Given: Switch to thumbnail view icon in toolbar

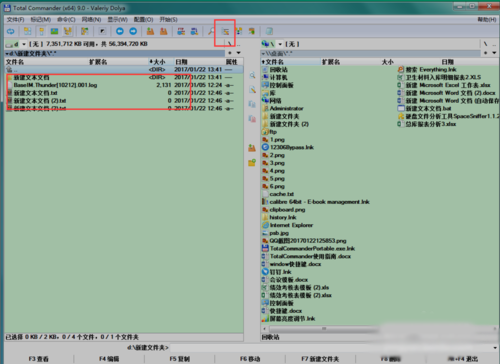Looking at the screenshot, I should point(54,31).
